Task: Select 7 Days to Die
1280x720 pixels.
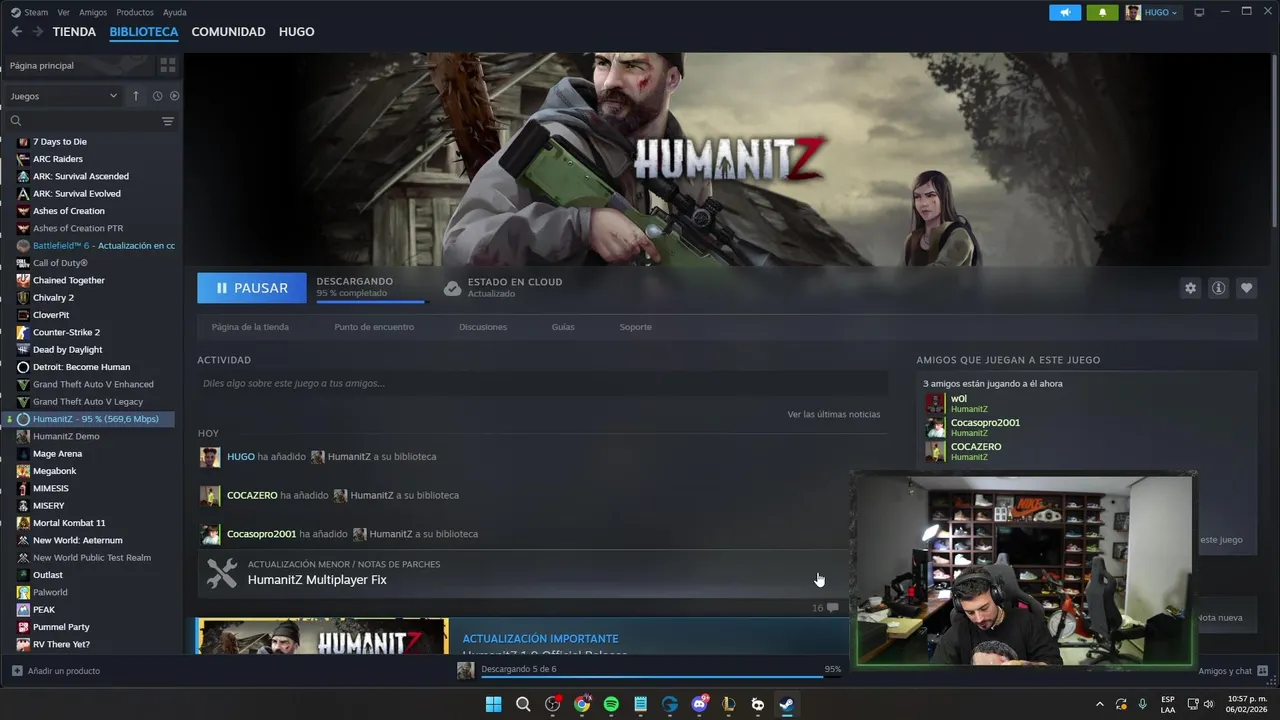Action: pyautogui.click(x=59, y=142)
